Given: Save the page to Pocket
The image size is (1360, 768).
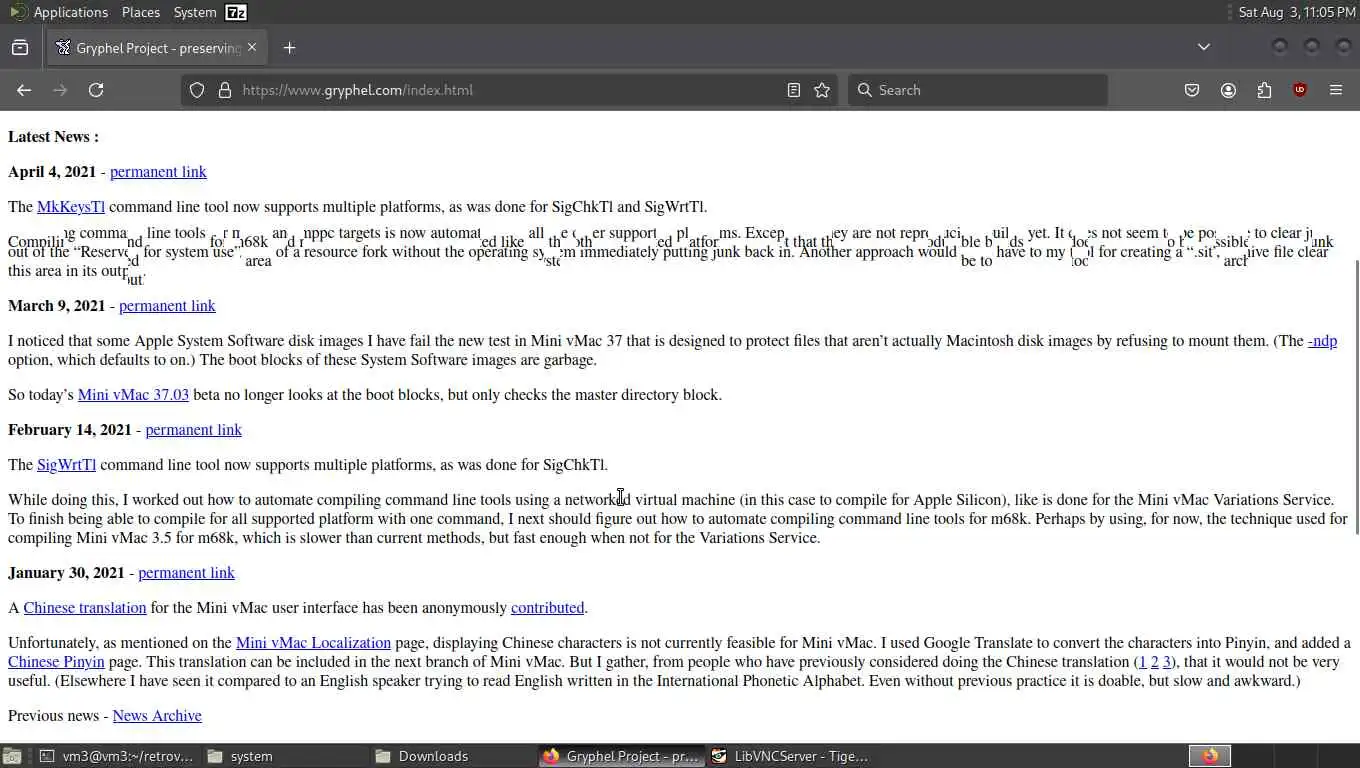Looking at the screenshot, I should point(1192,90).
